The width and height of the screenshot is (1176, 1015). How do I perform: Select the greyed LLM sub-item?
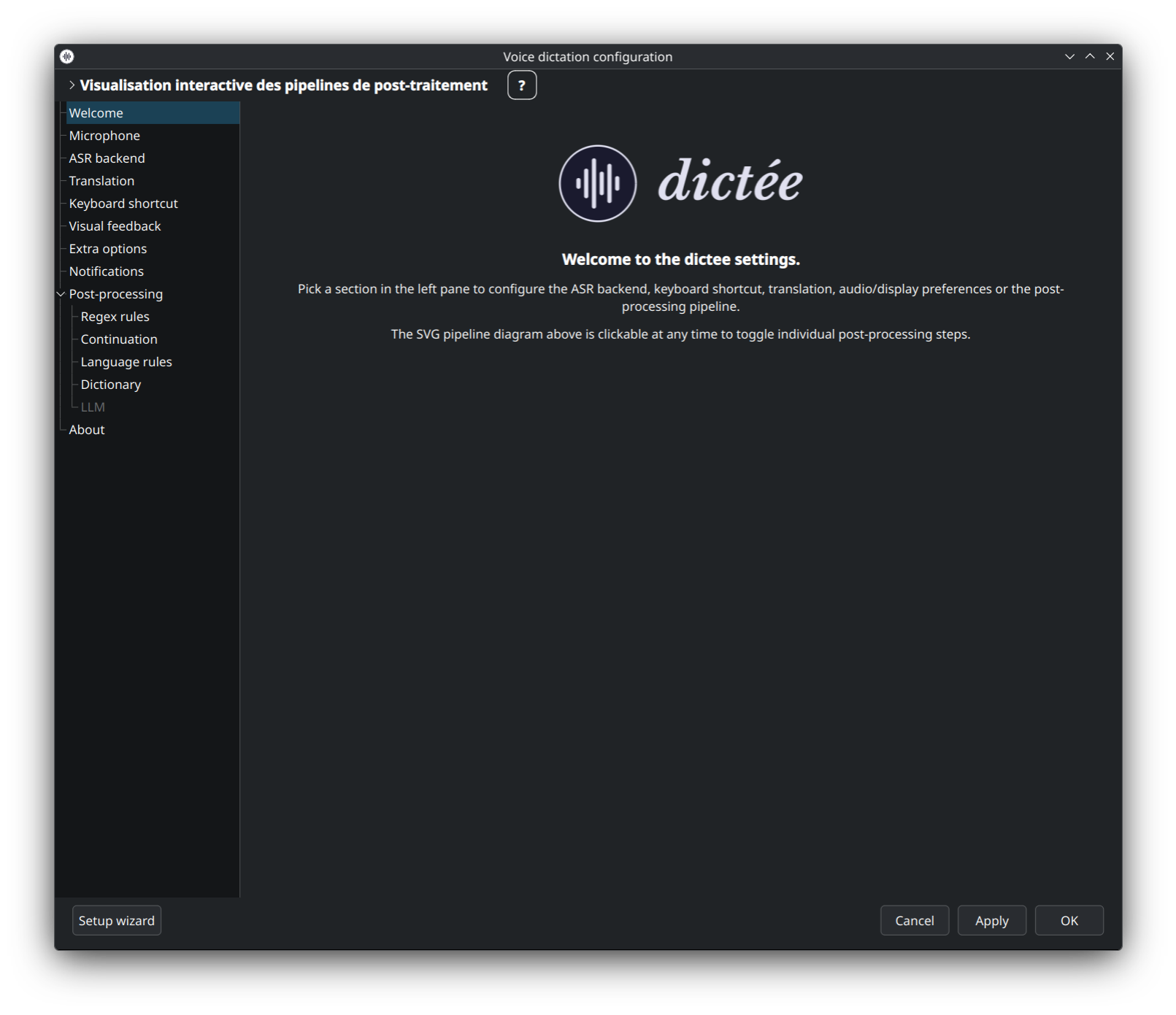pyautogui.click(x=93, y=407)
